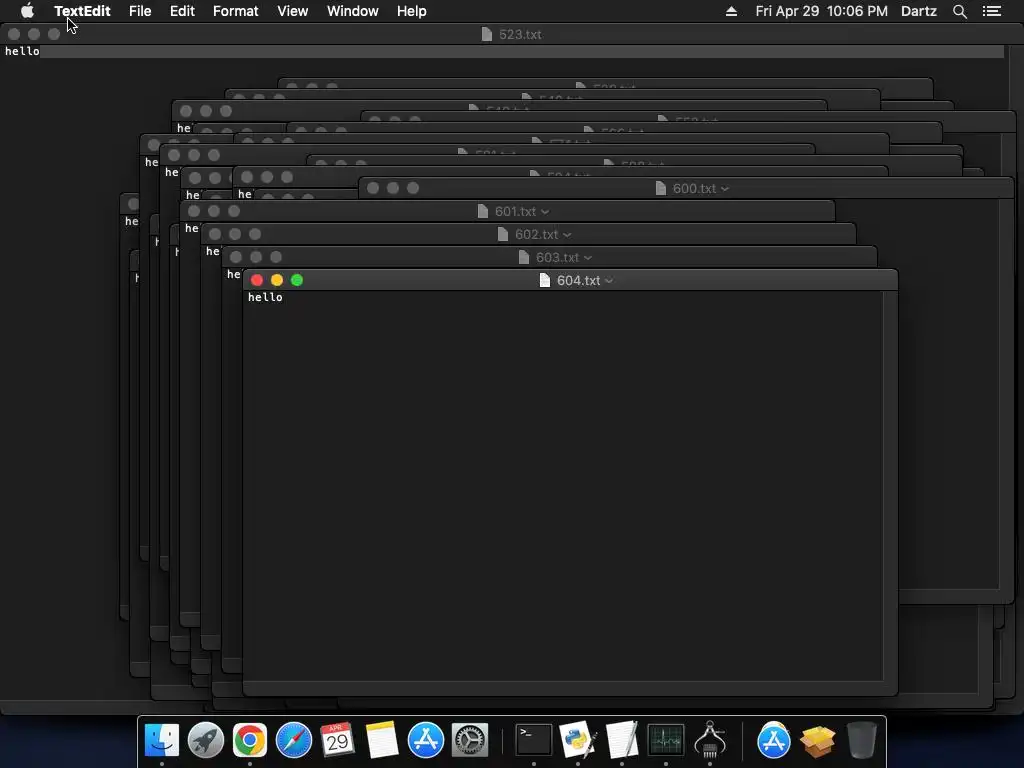Click the 523.txt document icon in title

[x=487, y=34]
